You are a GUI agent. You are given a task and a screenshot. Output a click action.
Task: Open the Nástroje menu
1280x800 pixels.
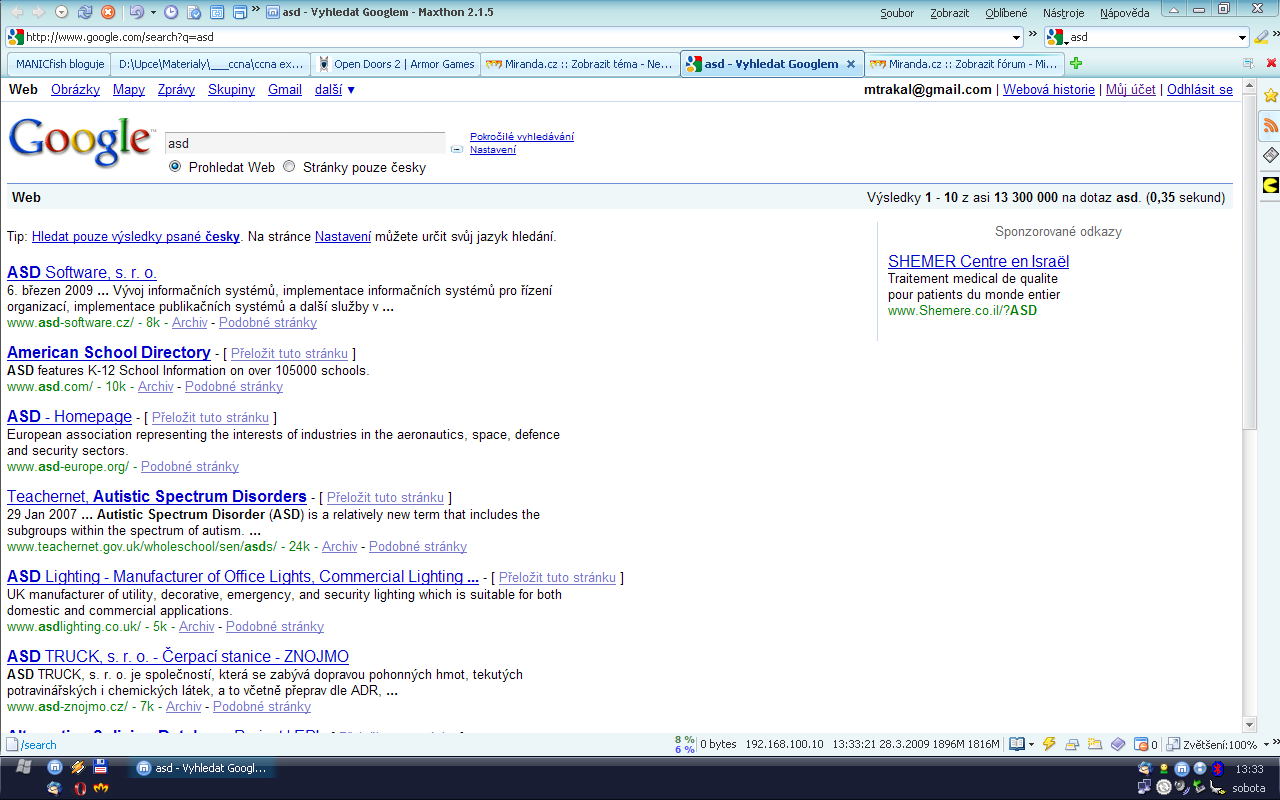tap(1064, 13)
